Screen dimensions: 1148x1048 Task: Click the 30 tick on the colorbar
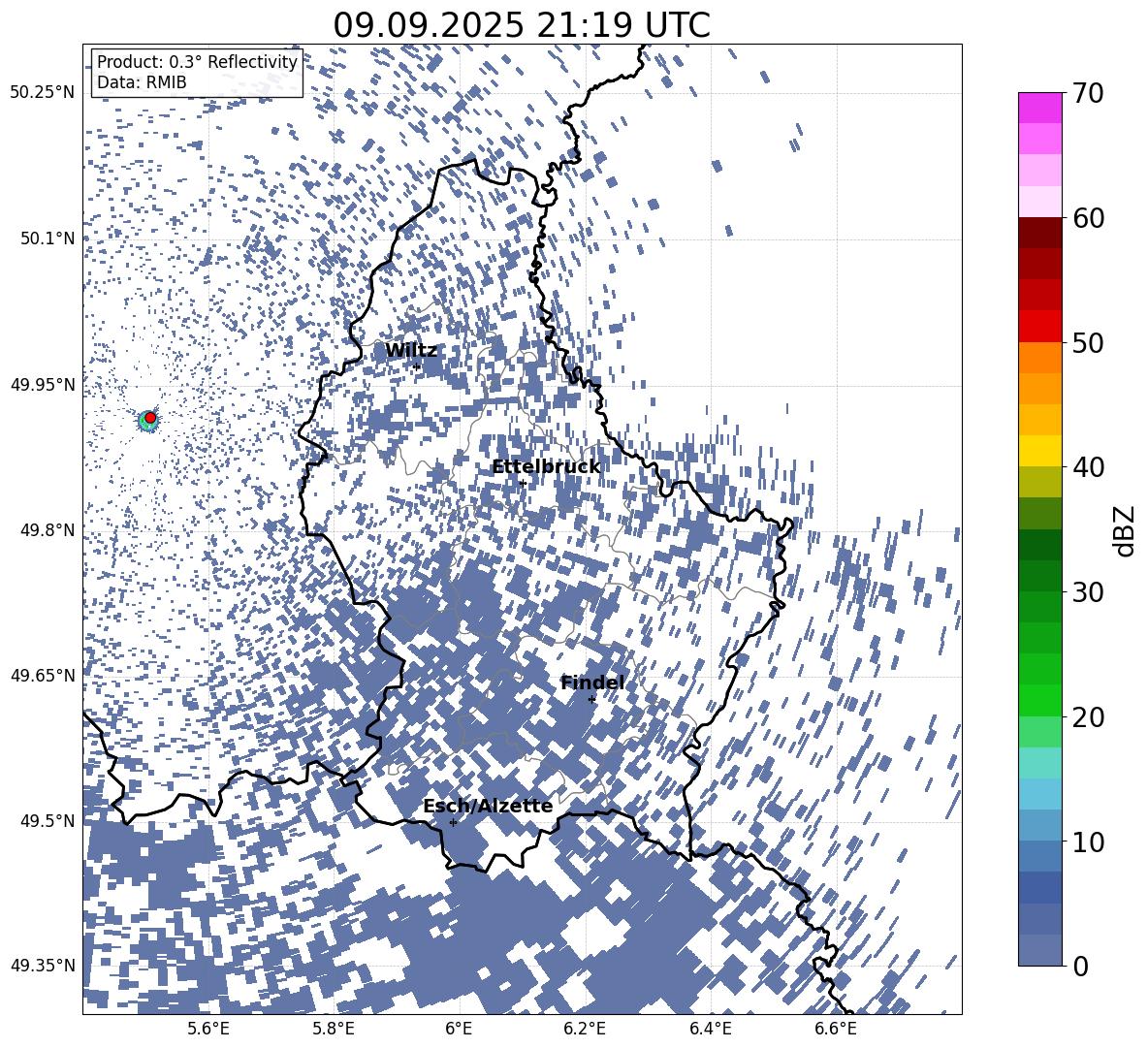pos(1088,592)
